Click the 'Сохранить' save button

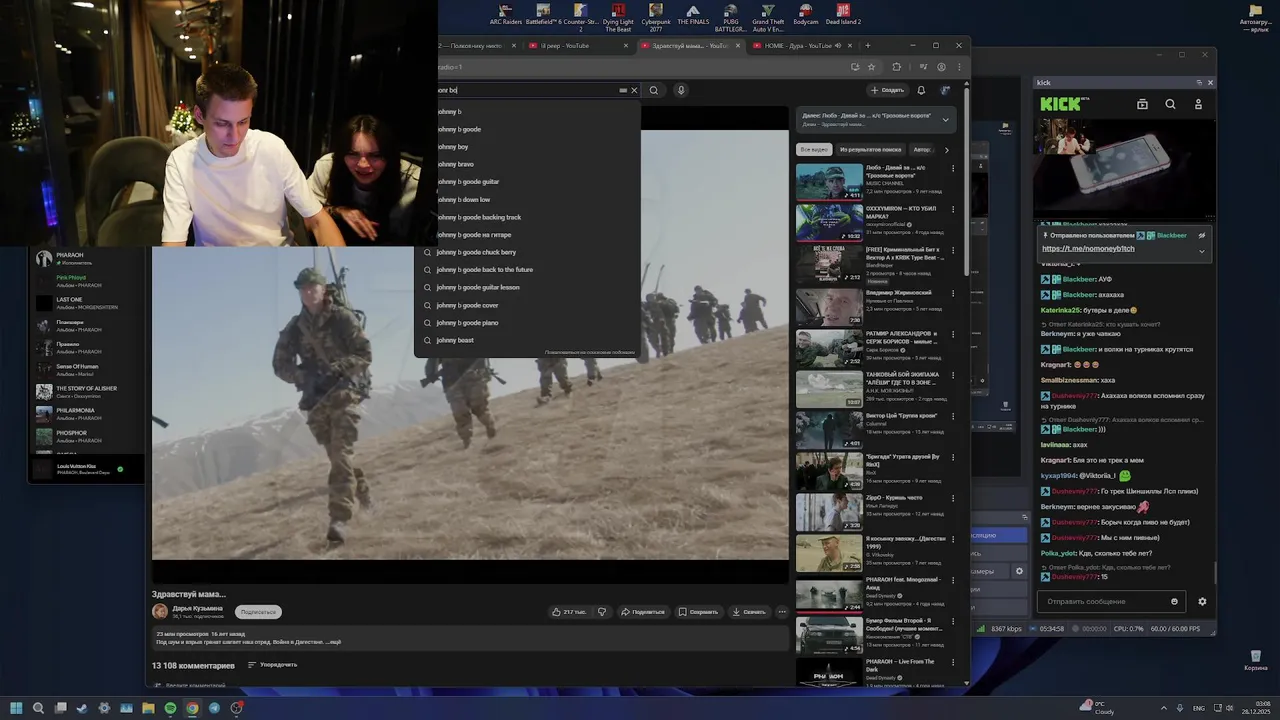point(698,612)
